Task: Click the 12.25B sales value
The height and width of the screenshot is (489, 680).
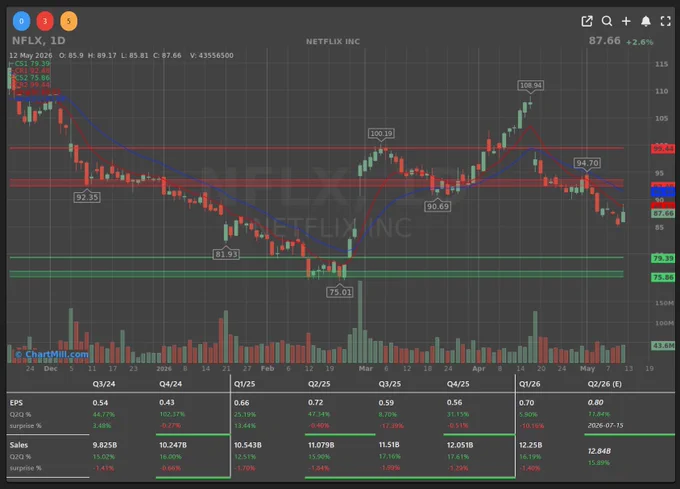Action: [x=530, y=445]
